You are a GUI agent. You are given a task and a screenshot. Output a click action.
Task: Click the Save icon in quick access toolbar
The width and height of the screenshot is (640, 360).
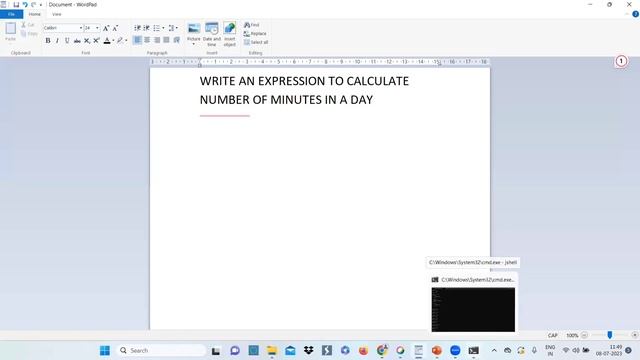click(x=16, y=4)
